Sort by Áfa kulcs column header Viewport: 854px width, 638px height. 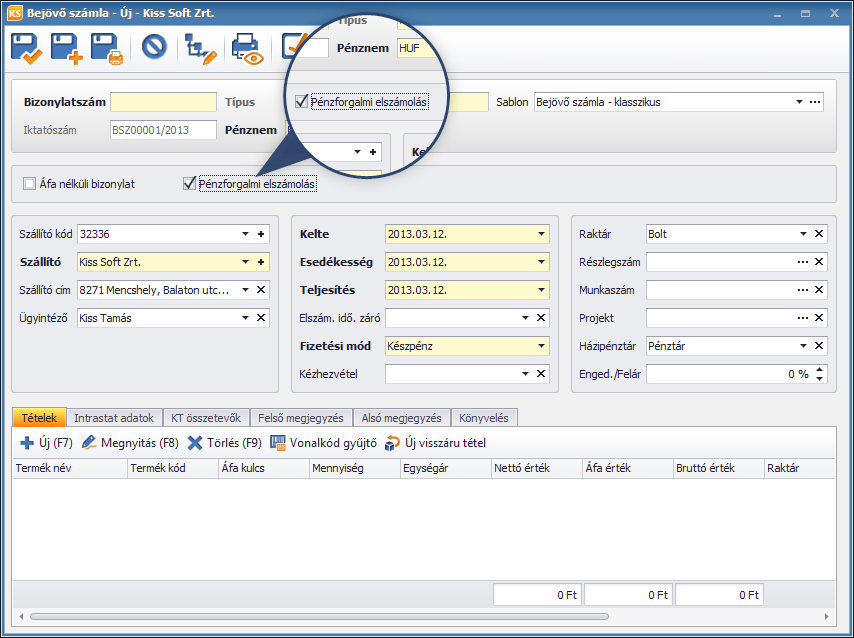pyautogui.click(x=264, y=468)
